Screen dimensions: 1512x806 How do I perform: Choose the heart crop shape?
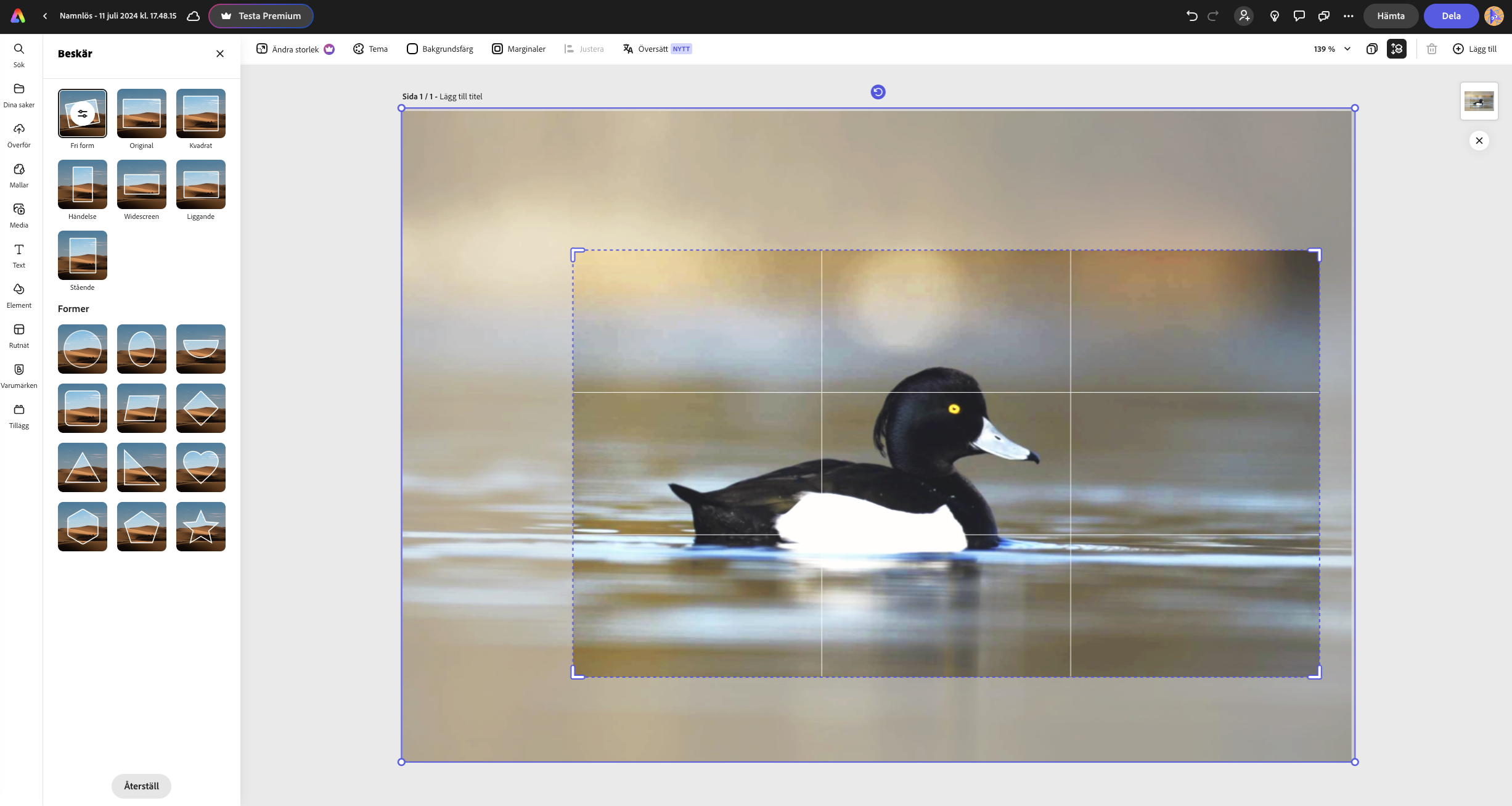point(200,467)
